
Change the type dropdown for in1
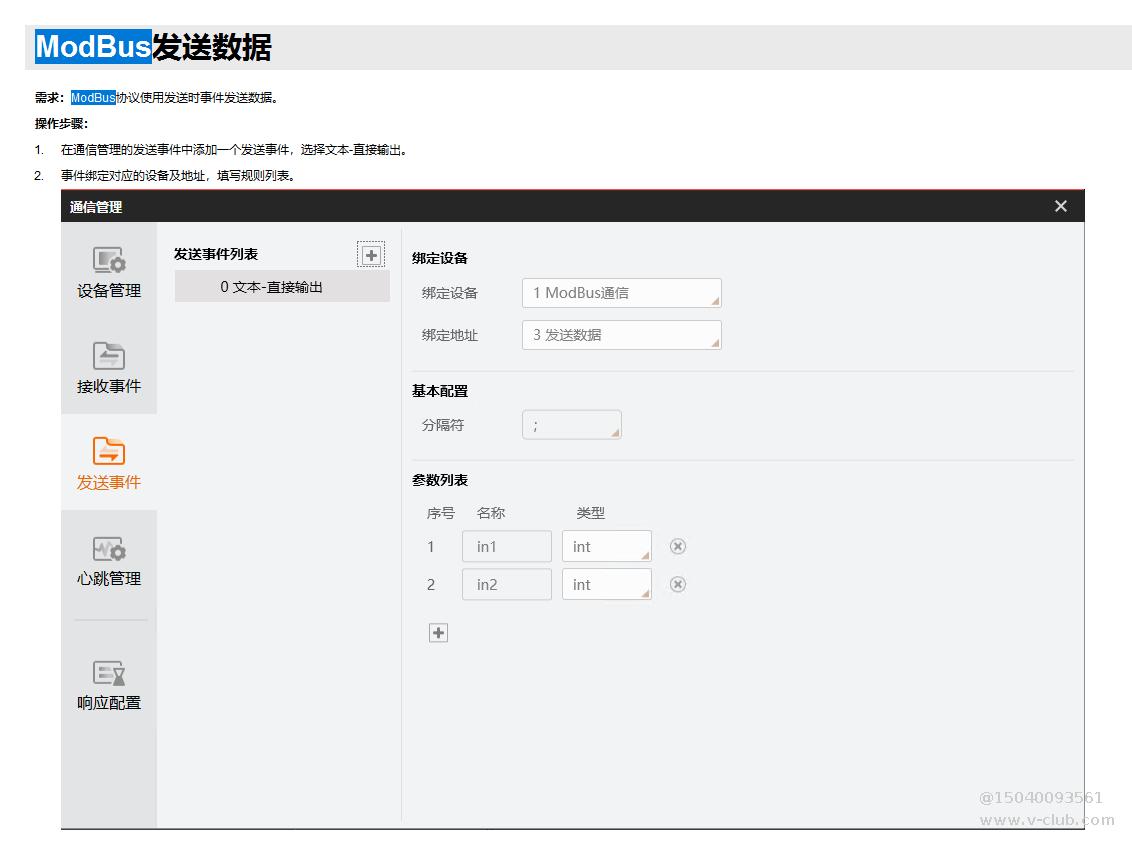606,547
